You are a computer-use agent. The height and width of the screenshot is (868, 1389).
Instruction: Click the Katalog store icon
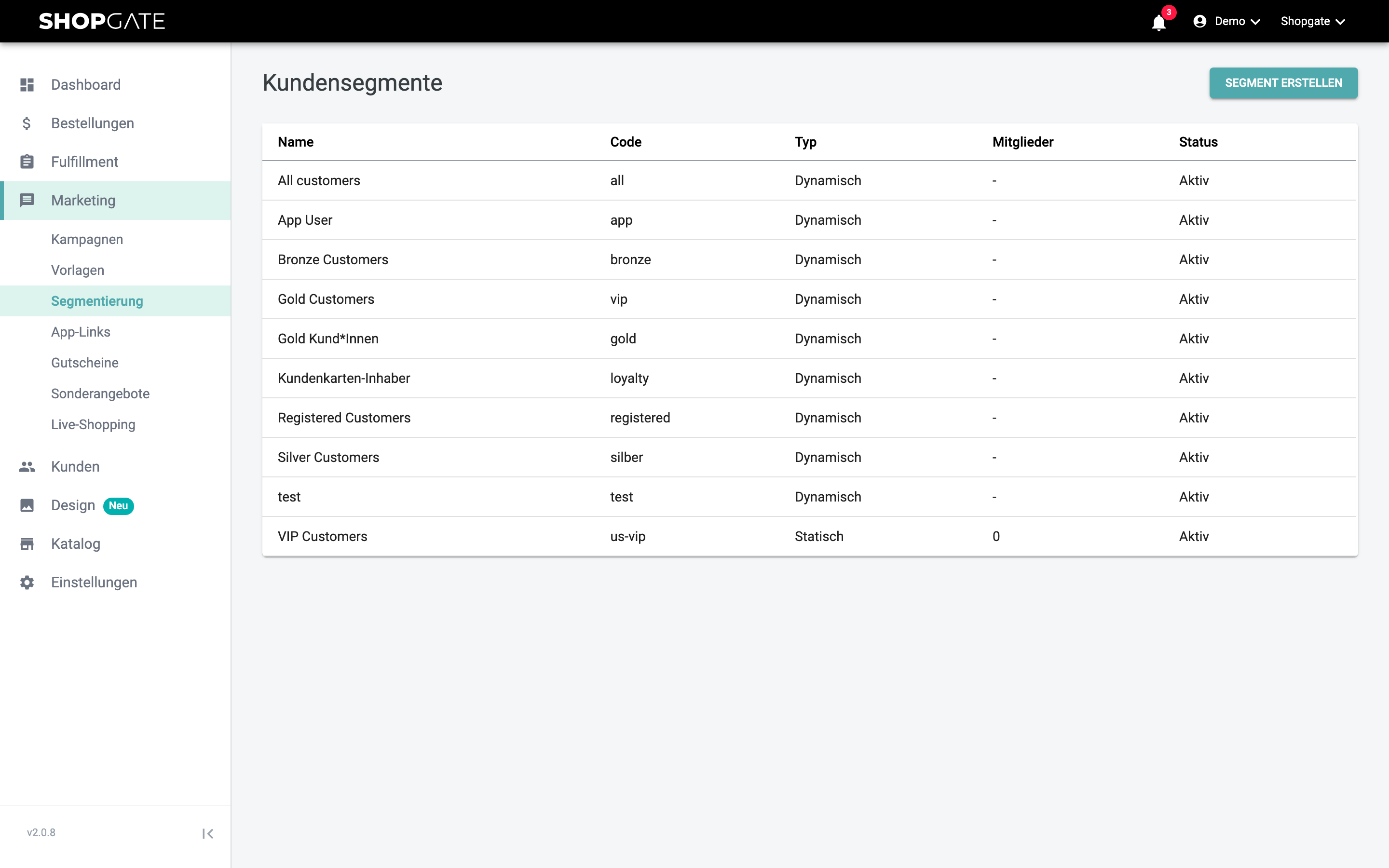point(27,543)
